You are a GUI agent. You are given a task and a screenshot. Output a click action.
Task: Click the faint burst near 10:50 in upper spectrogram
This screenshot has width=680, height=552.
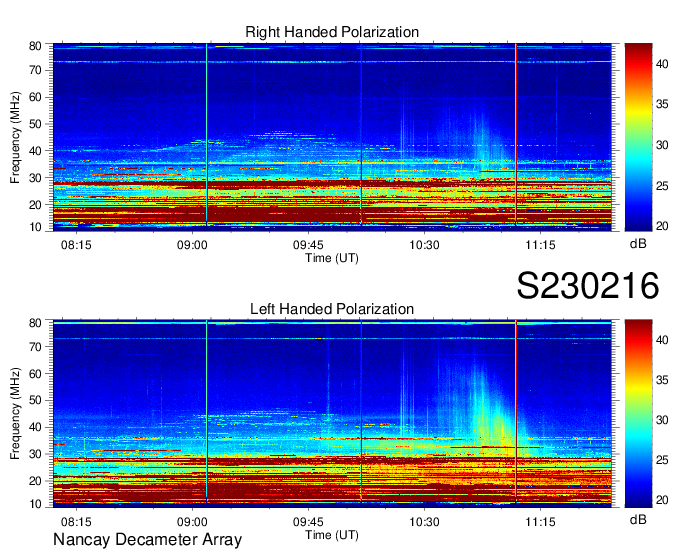(x=484, y=141)
